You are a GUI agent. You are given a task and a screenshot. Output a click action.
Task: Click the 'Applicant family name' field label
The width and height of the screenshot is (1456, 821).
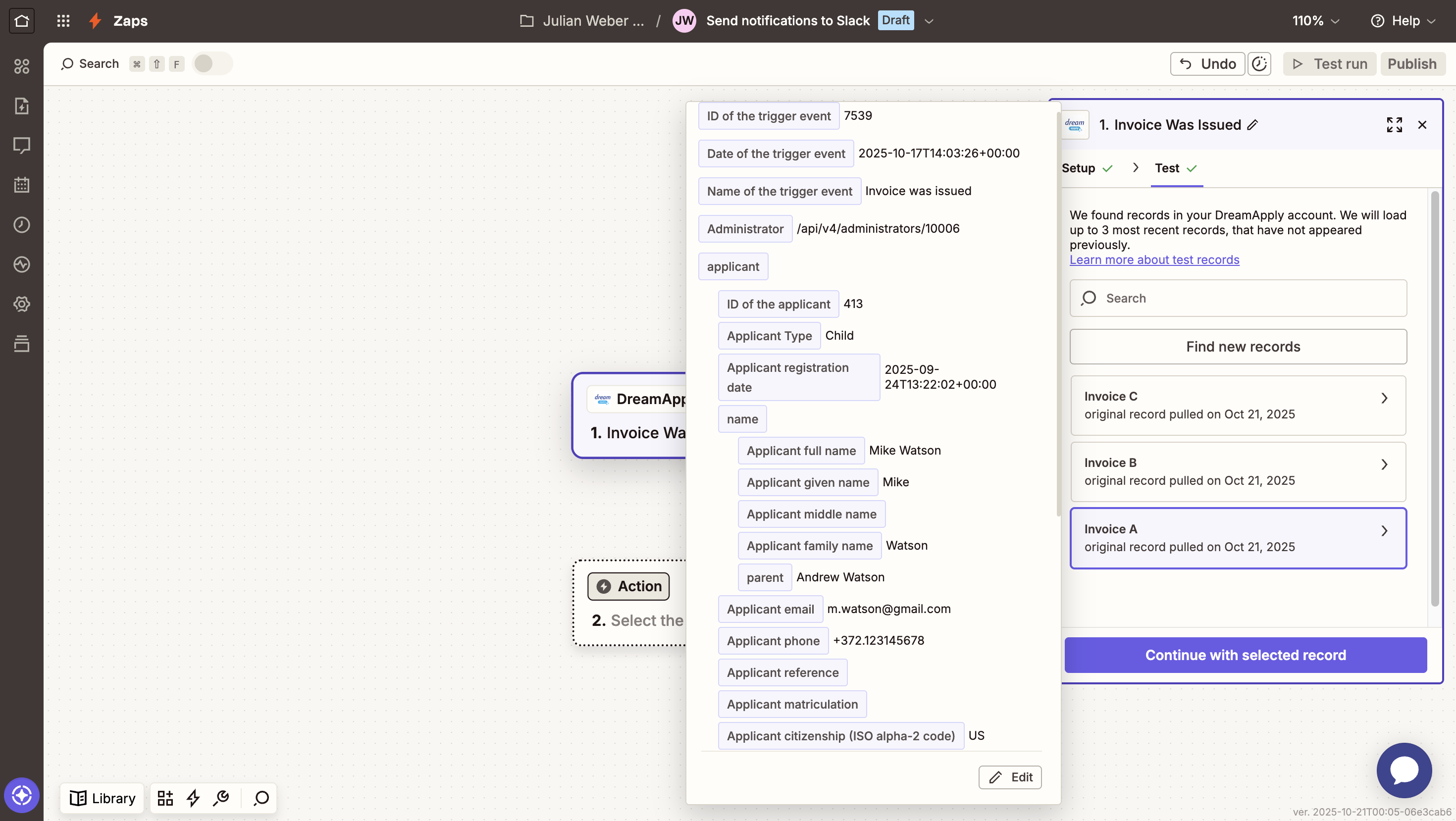pos(809,546)
